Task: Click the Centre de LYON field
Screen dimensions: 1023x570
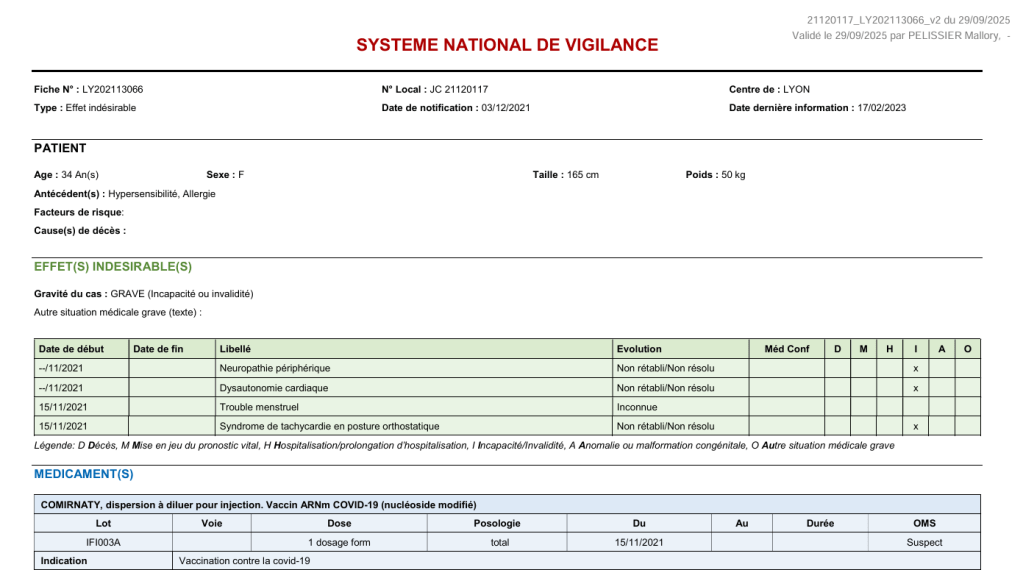Action: pos(770,90)
